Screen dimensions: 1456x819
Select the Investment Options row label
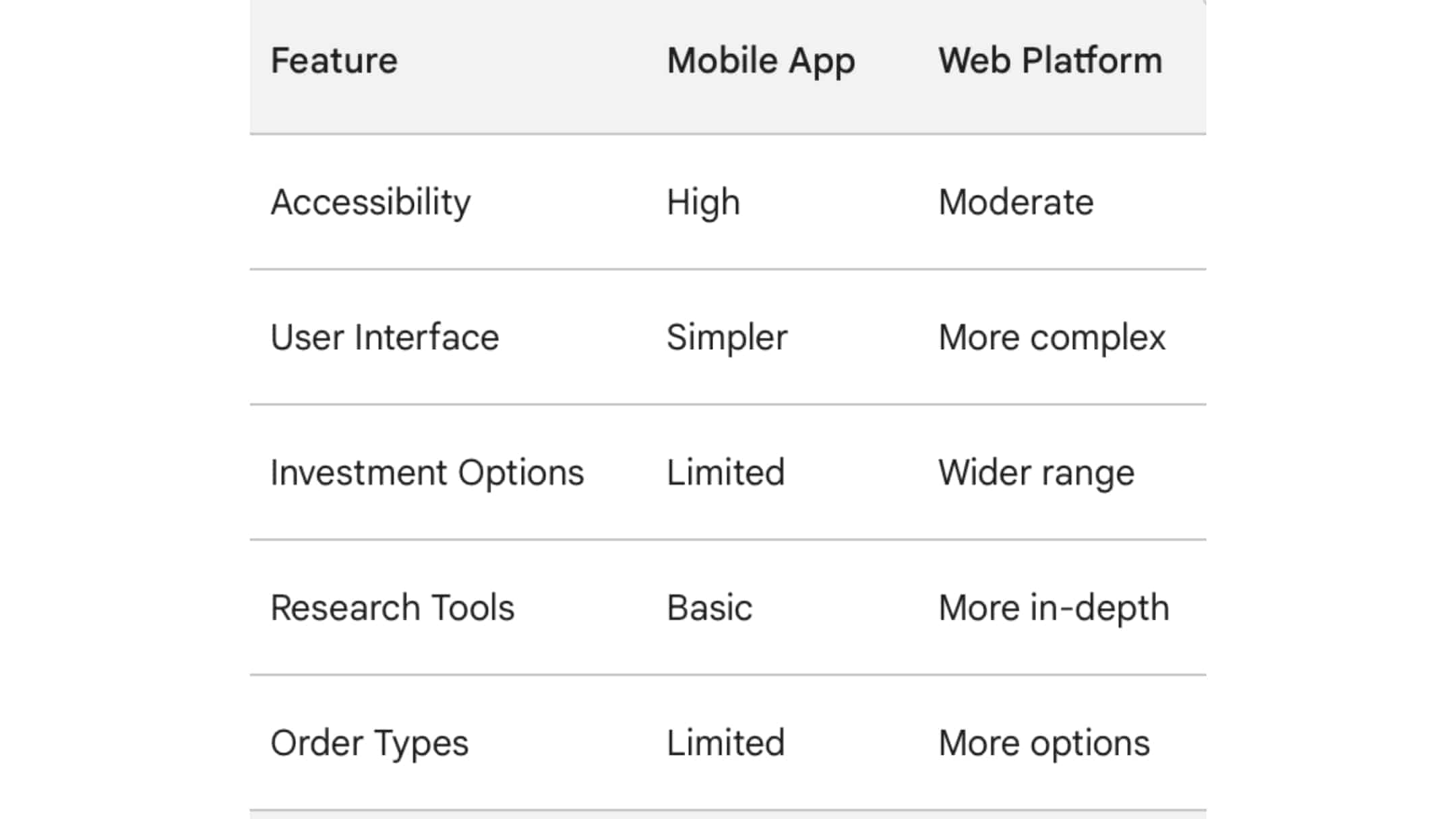427,473
